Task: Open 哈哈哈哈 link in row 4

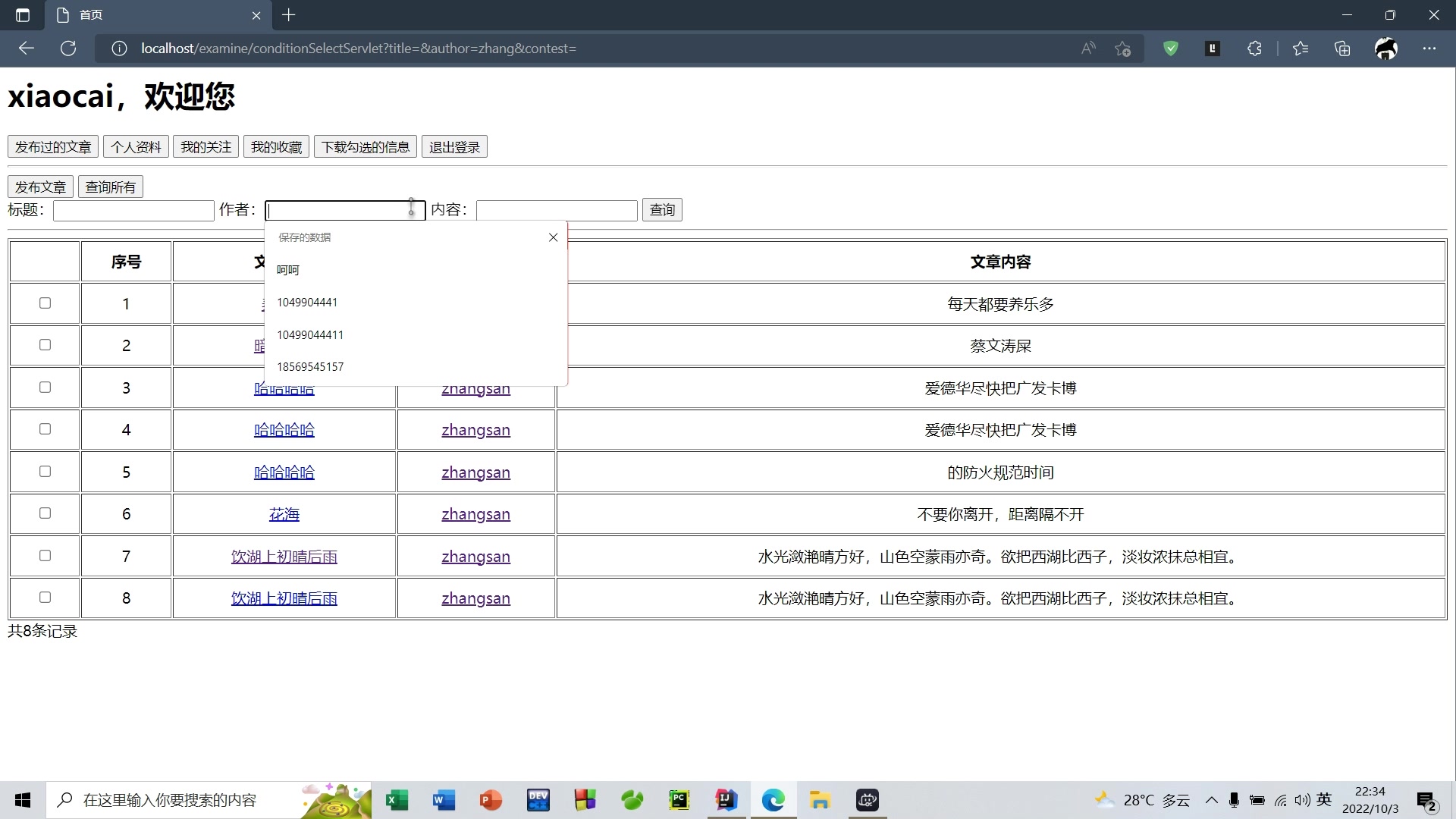Action: point(284,430)
